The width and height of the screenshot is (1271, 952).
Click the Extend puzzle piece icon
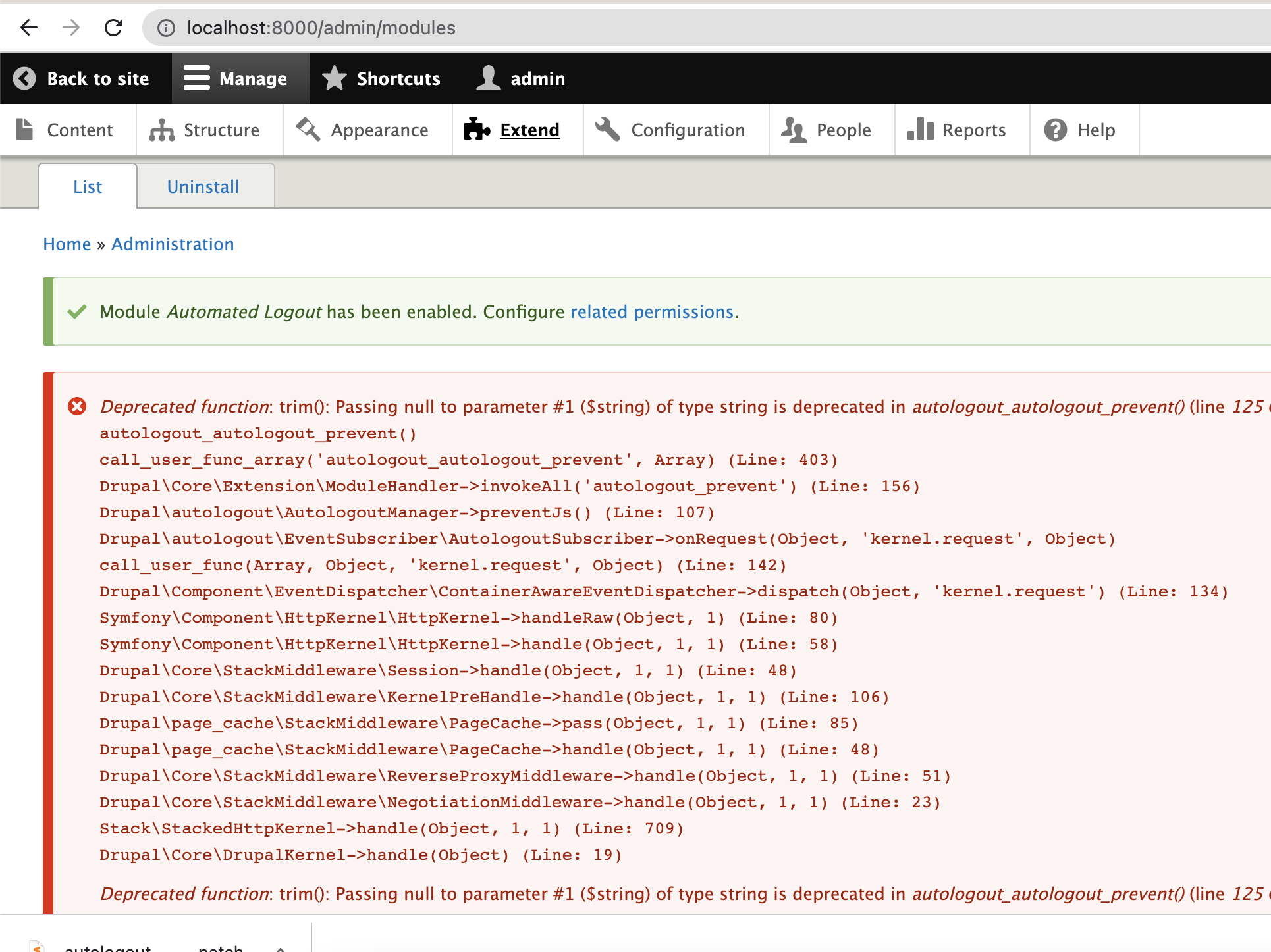pyautogui.click(x=477, y=129)
